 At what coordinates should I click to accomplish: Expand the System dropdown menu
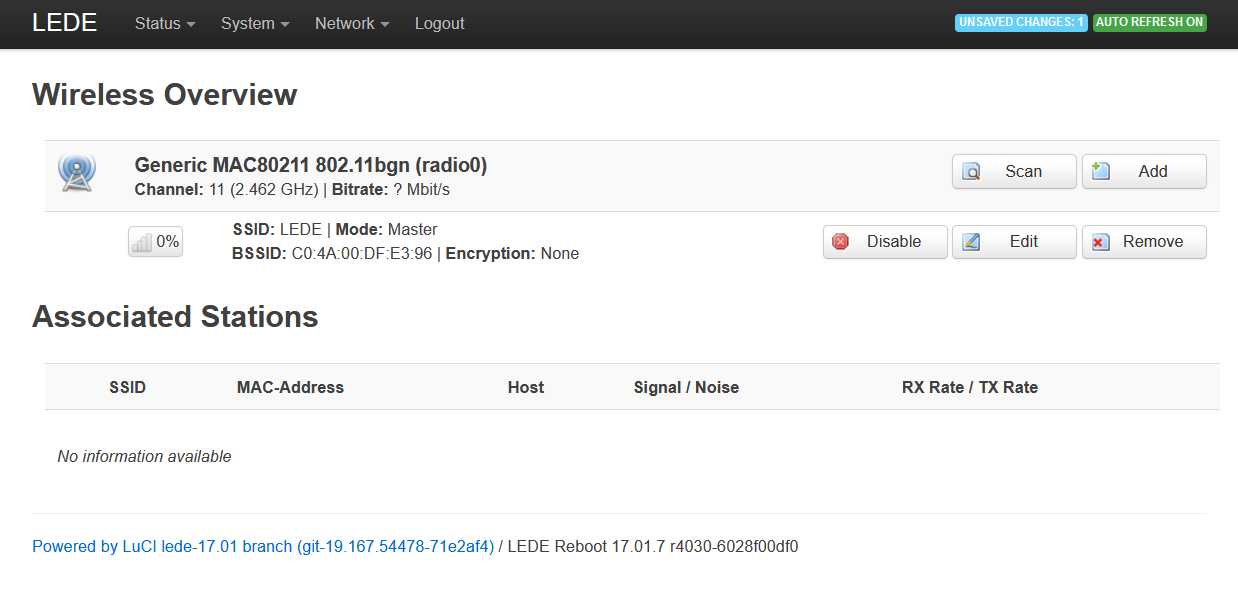(255, 23)
